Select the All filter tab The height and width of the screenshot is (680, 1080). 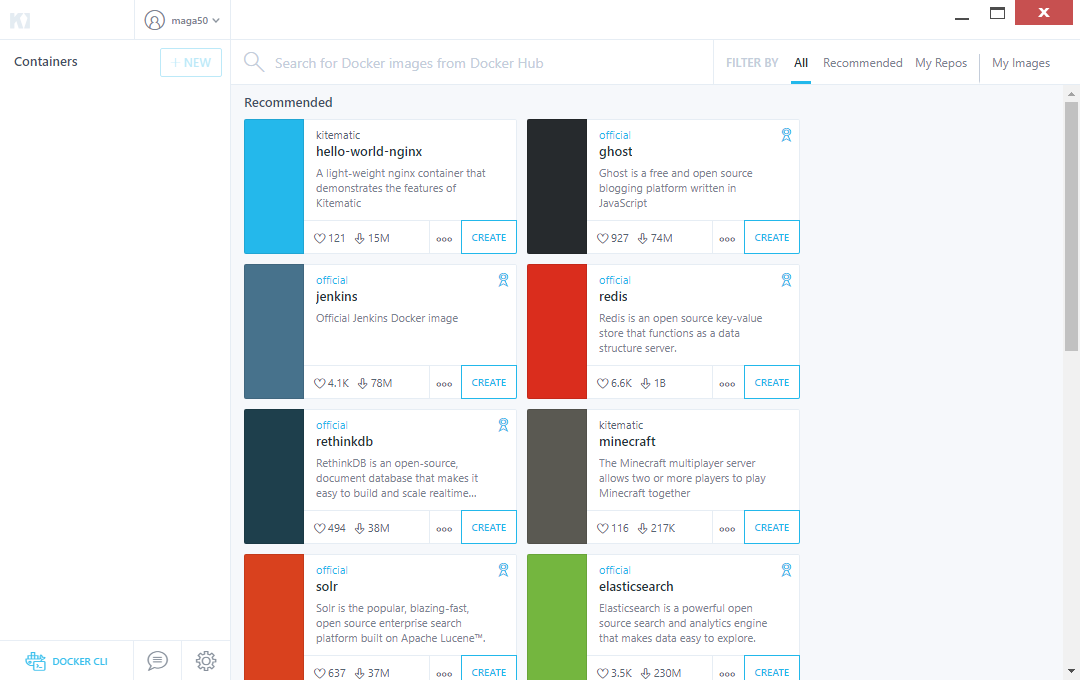pos(800,63)
